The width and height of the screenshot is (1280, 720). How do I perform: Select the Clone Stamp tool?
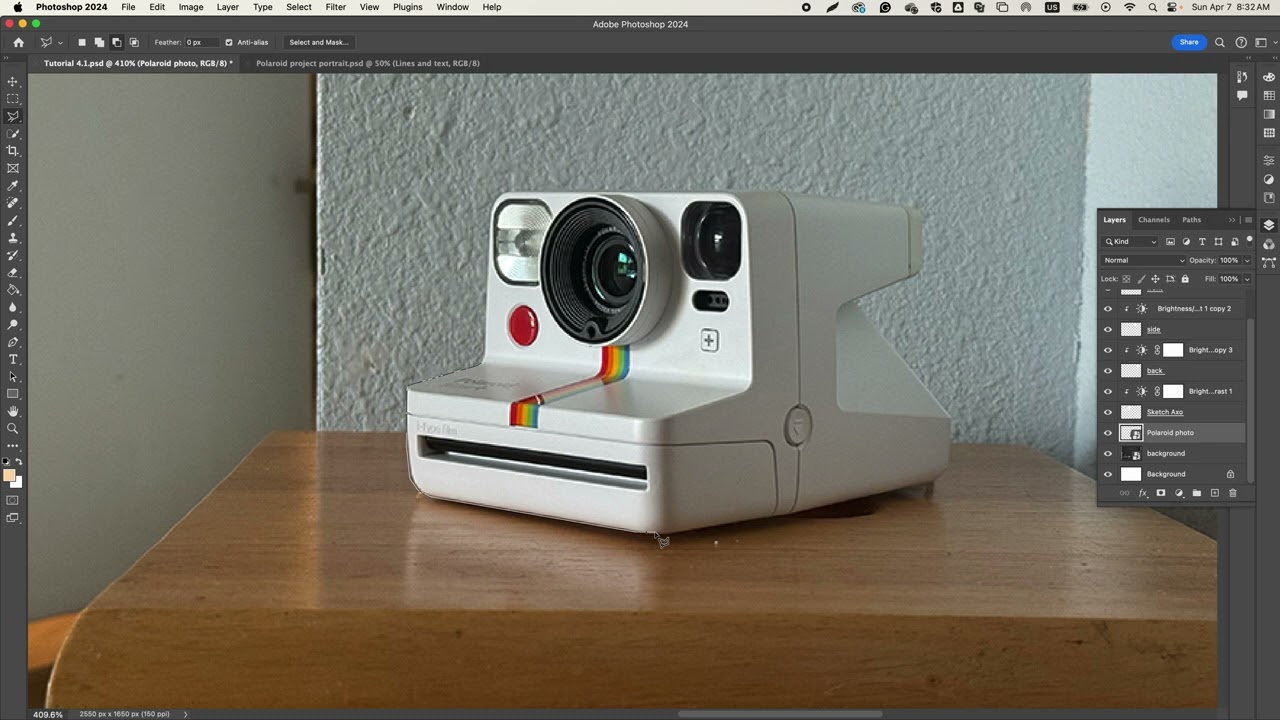[13, 238]
